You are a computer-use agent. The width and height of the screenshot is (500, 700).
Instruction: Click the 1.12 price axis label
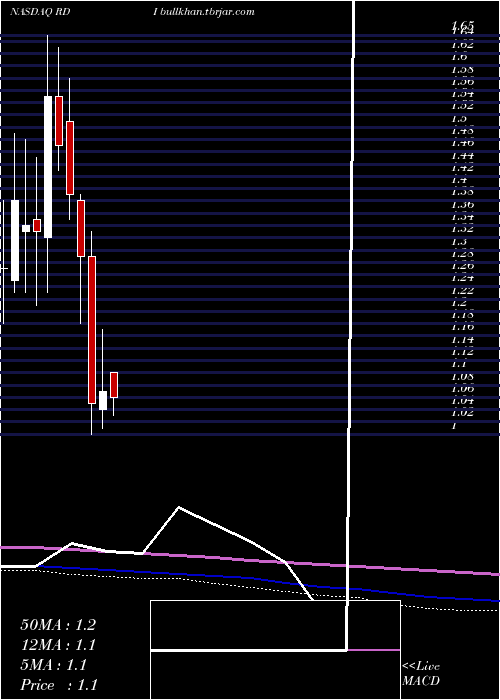tap(462, 352)
